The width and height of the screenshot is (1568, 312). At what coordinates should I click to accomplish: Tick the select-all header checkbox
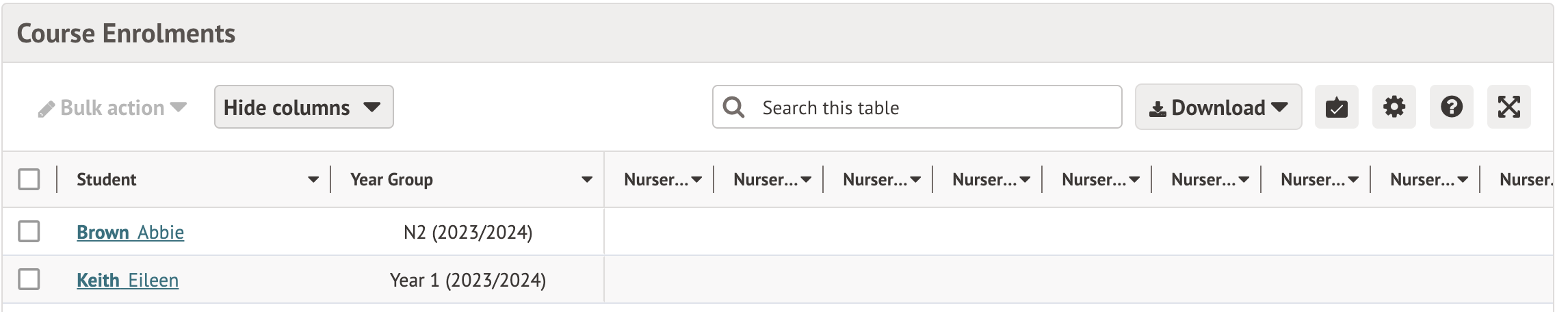(x=29, y=179)
